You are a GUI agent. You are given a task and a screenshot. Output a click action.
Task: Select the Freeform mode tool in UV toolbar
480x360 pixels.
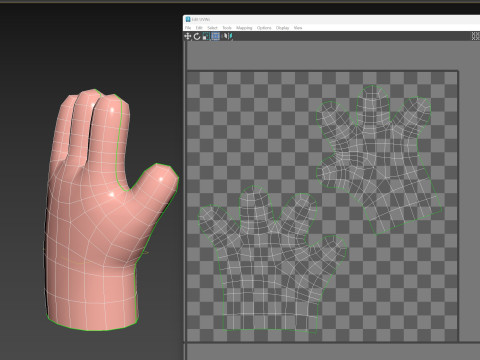point(215,36)
